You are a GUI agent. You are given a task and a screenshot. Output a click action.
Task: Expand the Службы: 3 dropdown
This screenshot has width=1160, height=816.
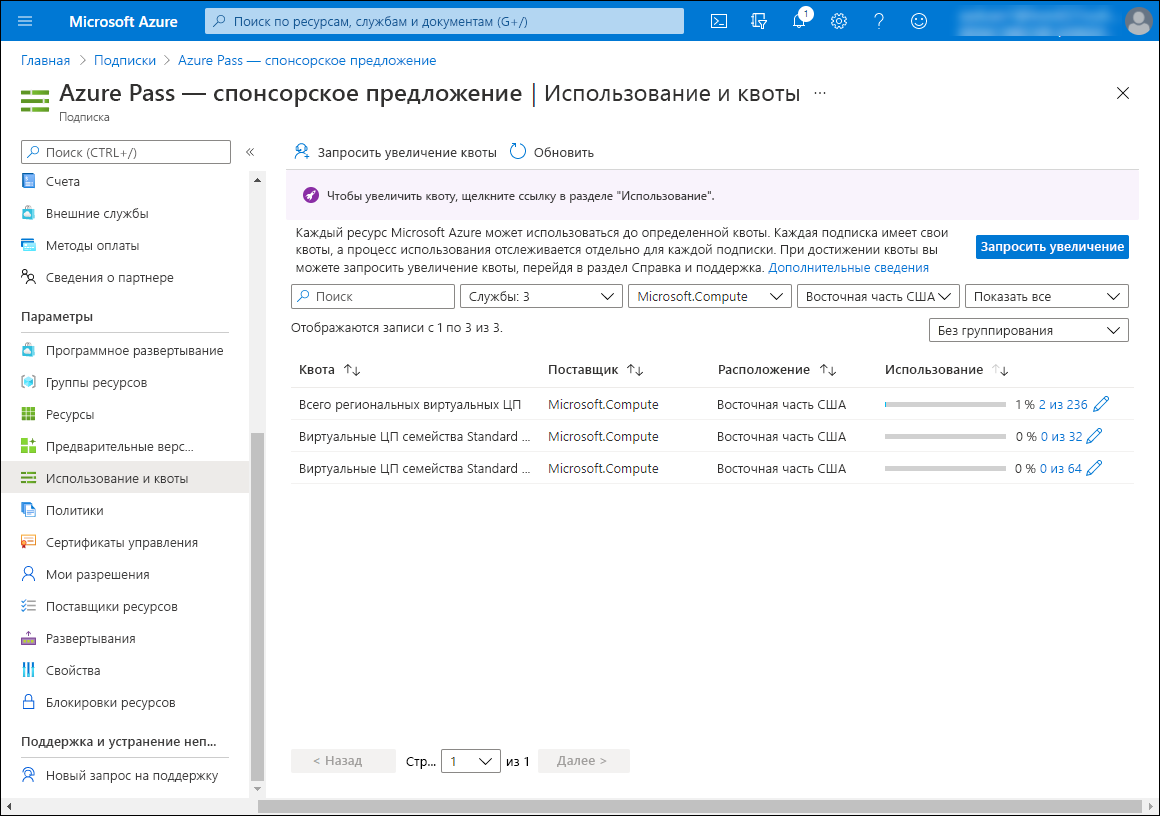pos(541,296)
